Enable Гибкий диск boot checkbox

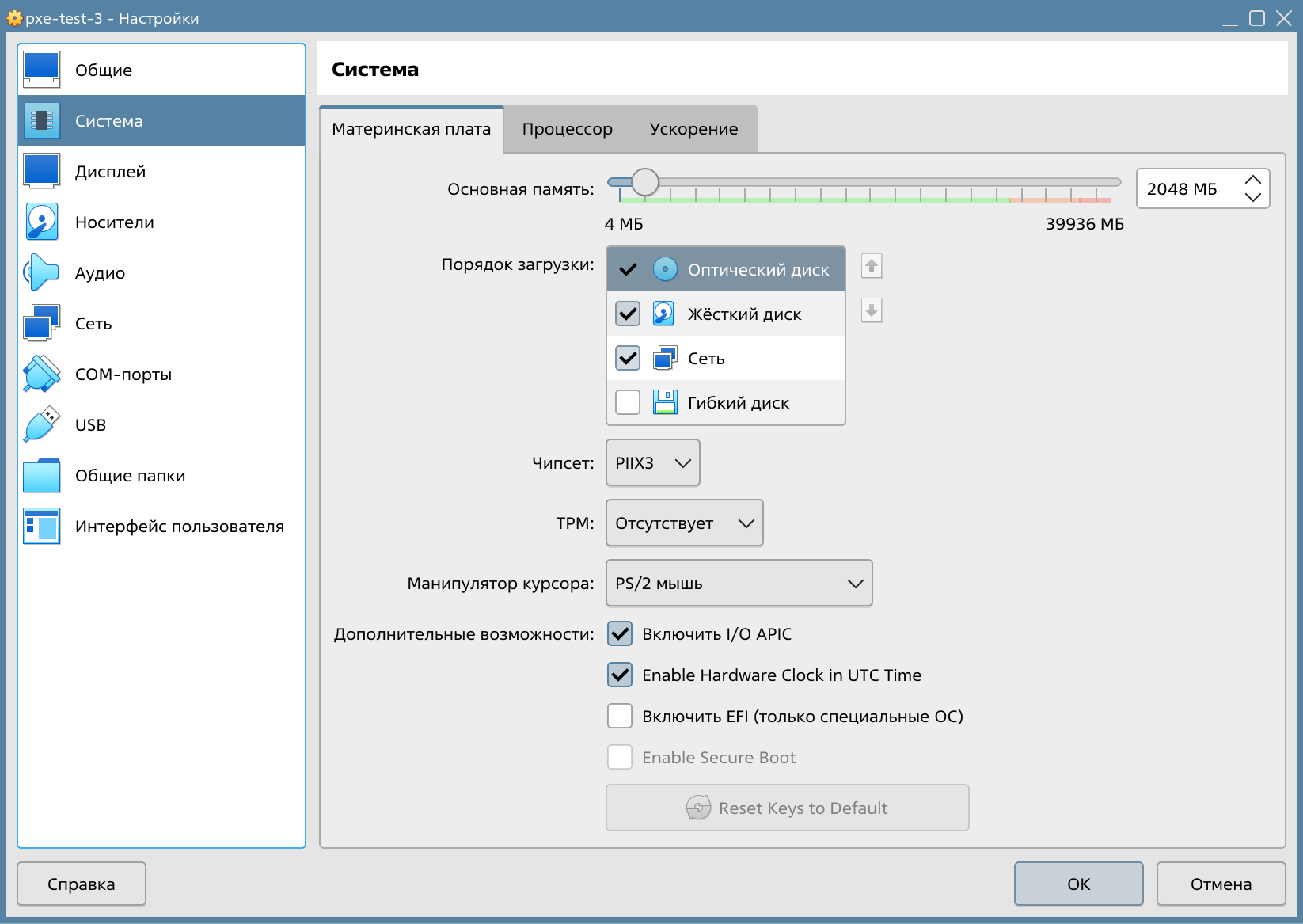(x=628, y=402)
